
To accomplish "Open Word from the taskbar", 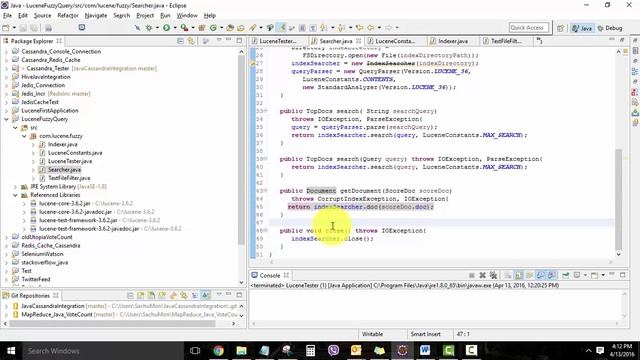I will [425, 350].
